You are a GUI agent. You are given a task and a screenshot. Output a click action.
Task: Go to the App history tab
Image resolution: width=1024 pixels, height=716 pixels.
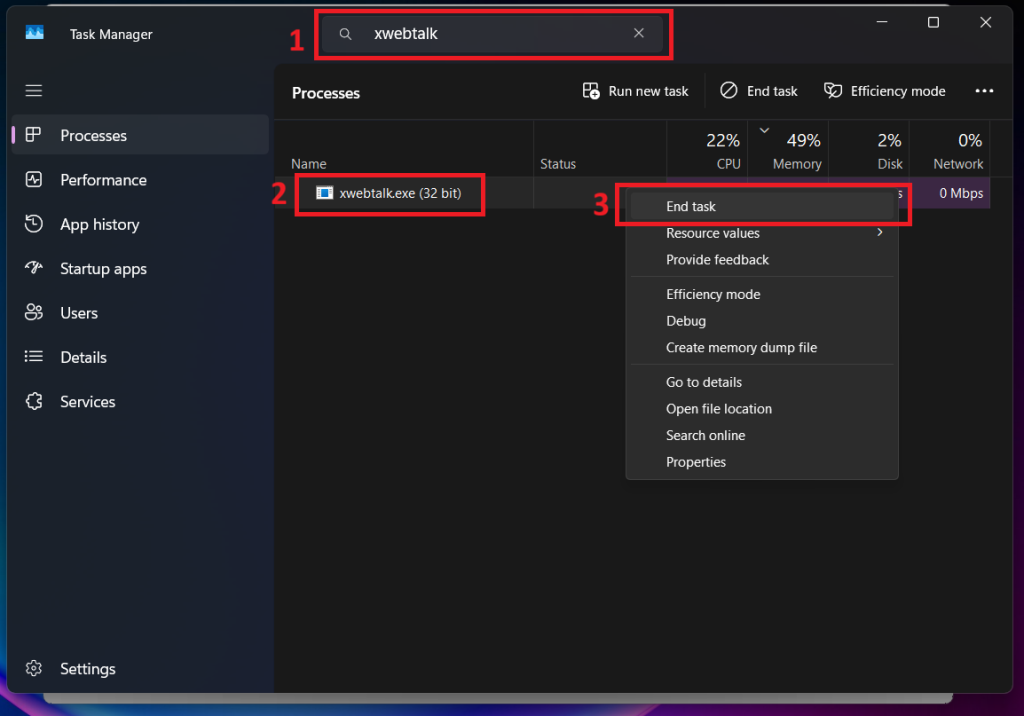click(x=140, y=224)
